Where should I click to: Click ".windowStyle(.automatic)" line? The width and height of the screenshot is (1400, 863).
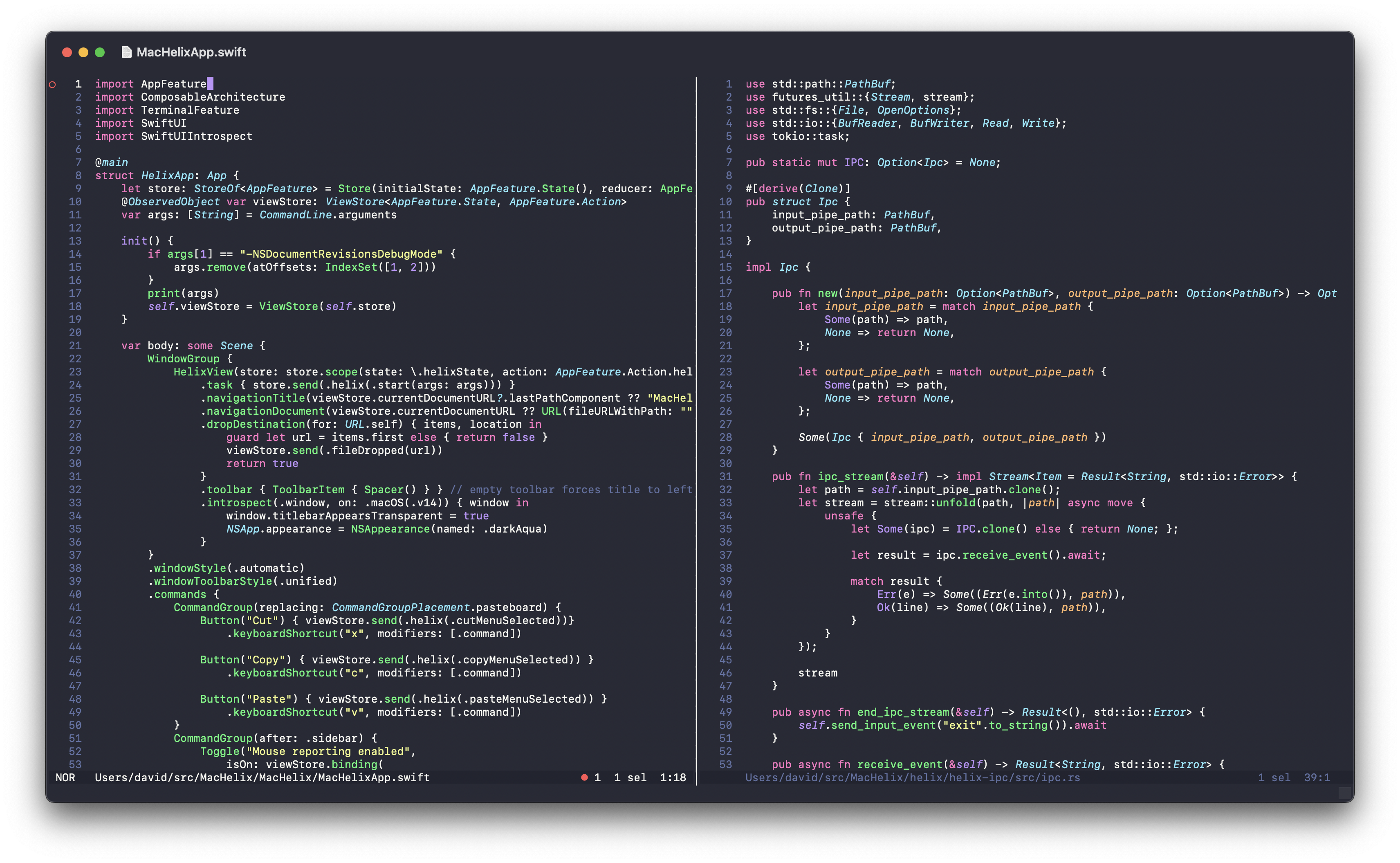[226, 569]
